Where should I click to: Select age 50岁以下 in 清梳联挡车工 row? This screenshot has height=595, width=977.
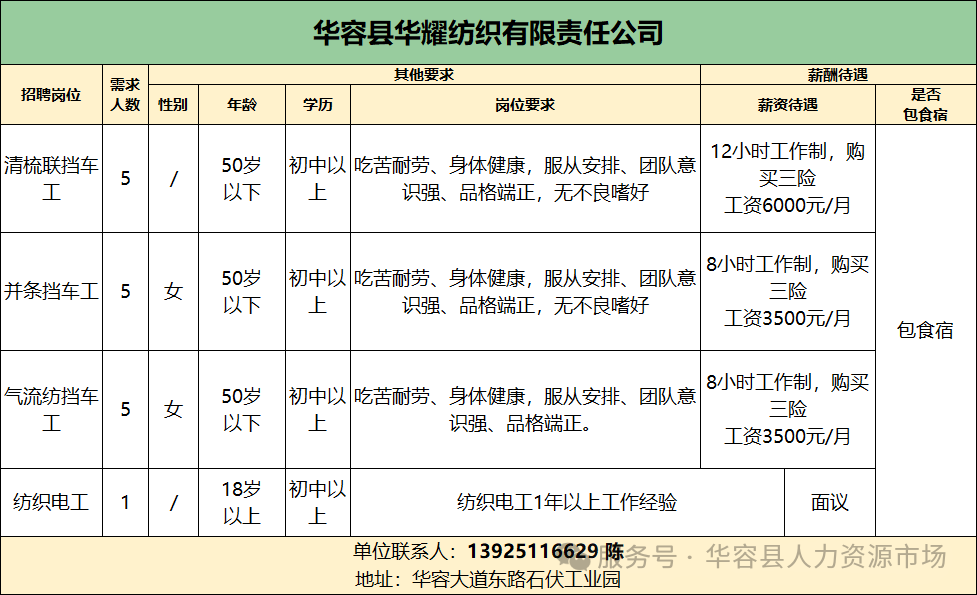[x=242, y=179]
